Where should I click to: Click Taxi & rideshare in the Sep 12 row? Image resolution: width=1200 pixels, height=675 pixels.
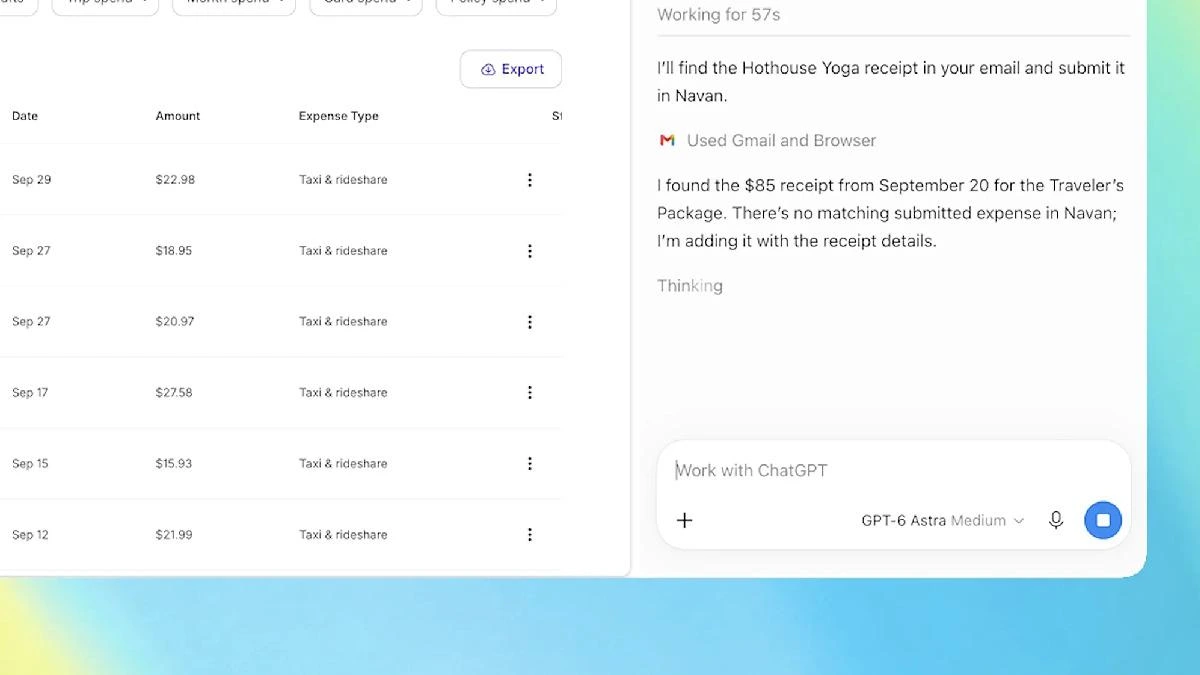point(343,535)
